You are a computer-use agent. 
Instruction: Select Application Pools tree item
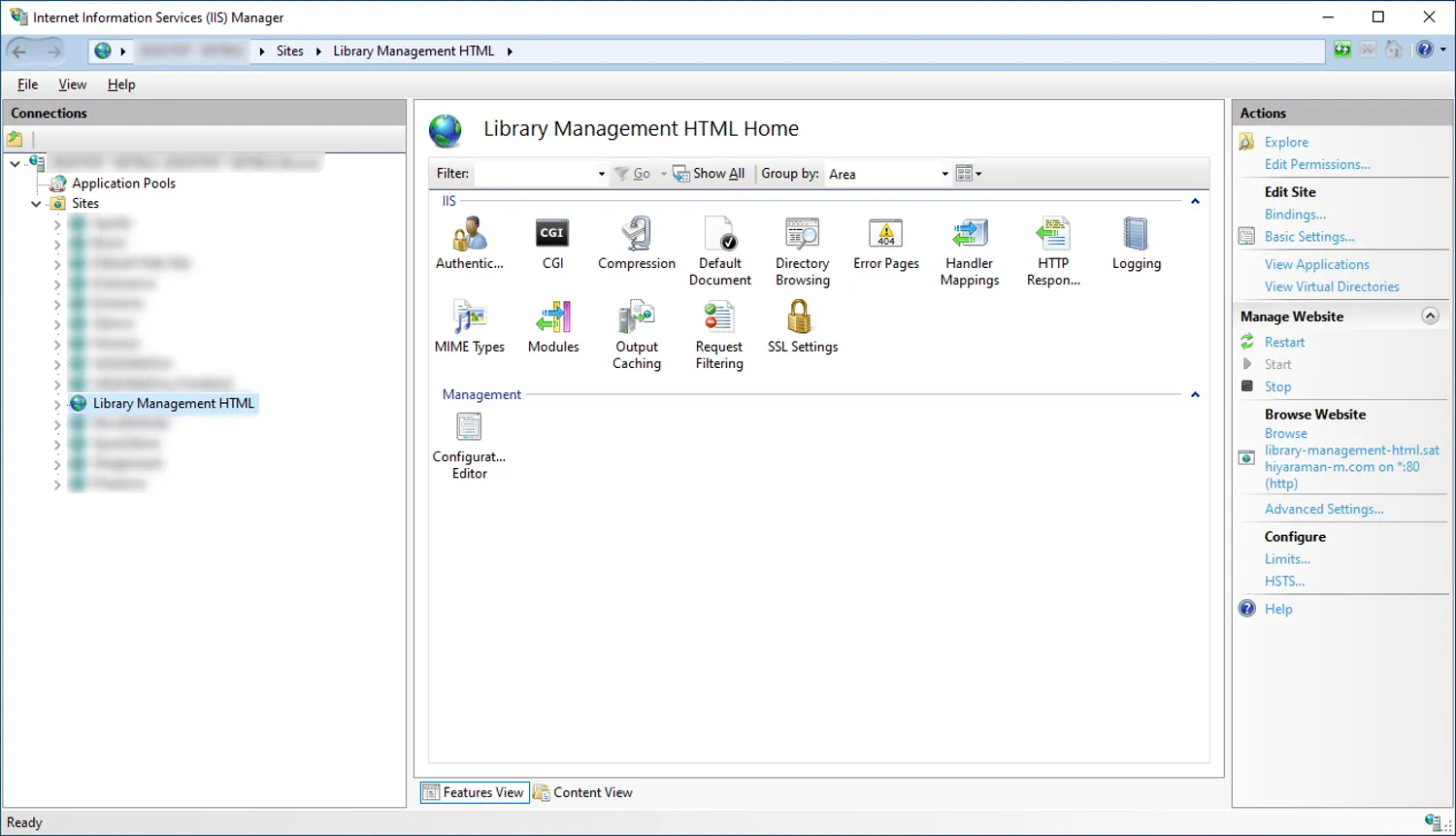tap(123, 184)
